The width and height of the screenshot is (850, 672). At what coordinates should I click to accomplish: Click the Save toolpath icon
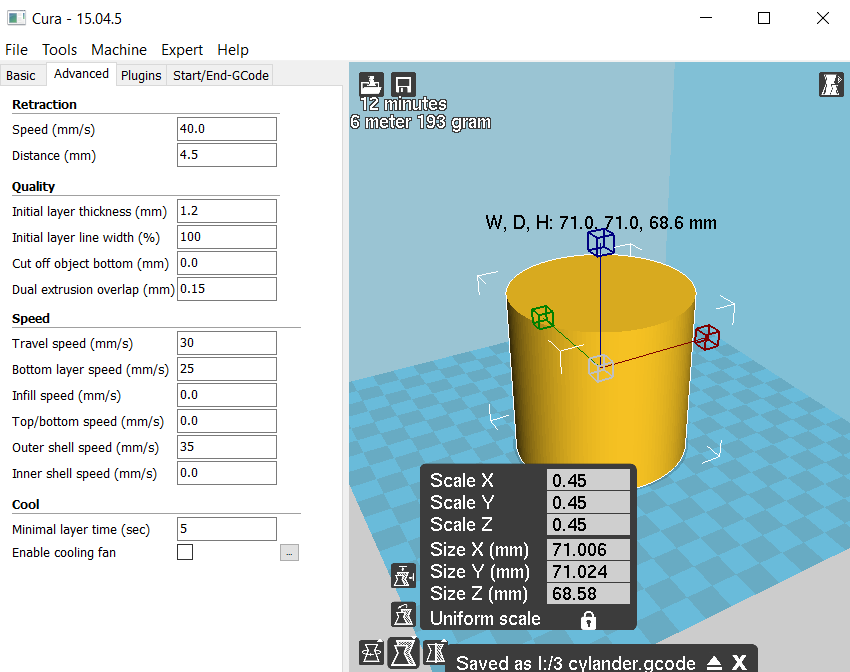403,85
